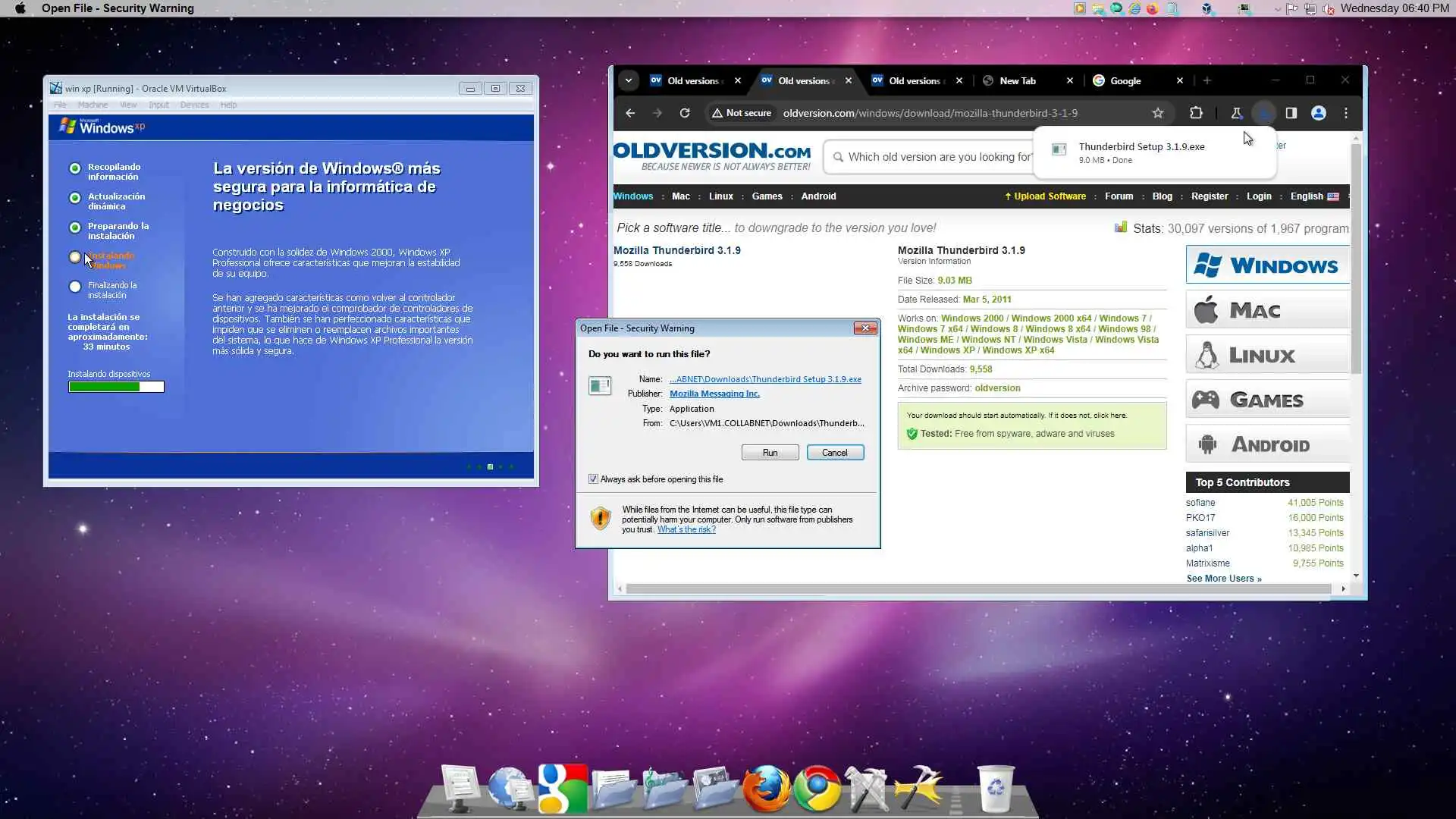1456x819 pixels.
Task: Go back using the browser back arrow
Action: (x=630, y=113)
